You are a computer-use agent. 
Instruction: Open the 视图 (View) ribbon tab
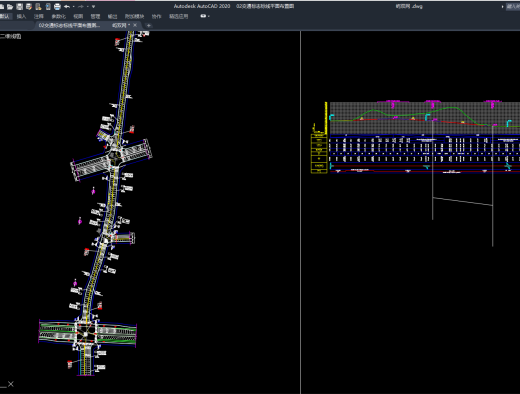pyautogui.click(x=78, y=16)
